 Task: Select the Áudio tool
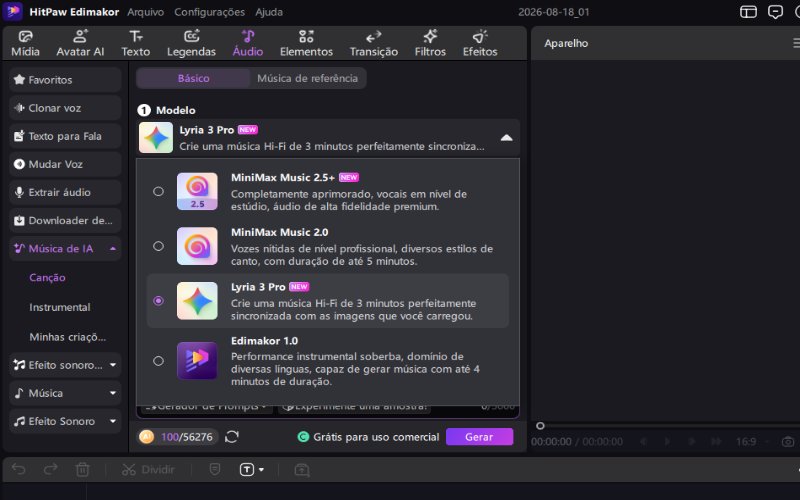248,43
